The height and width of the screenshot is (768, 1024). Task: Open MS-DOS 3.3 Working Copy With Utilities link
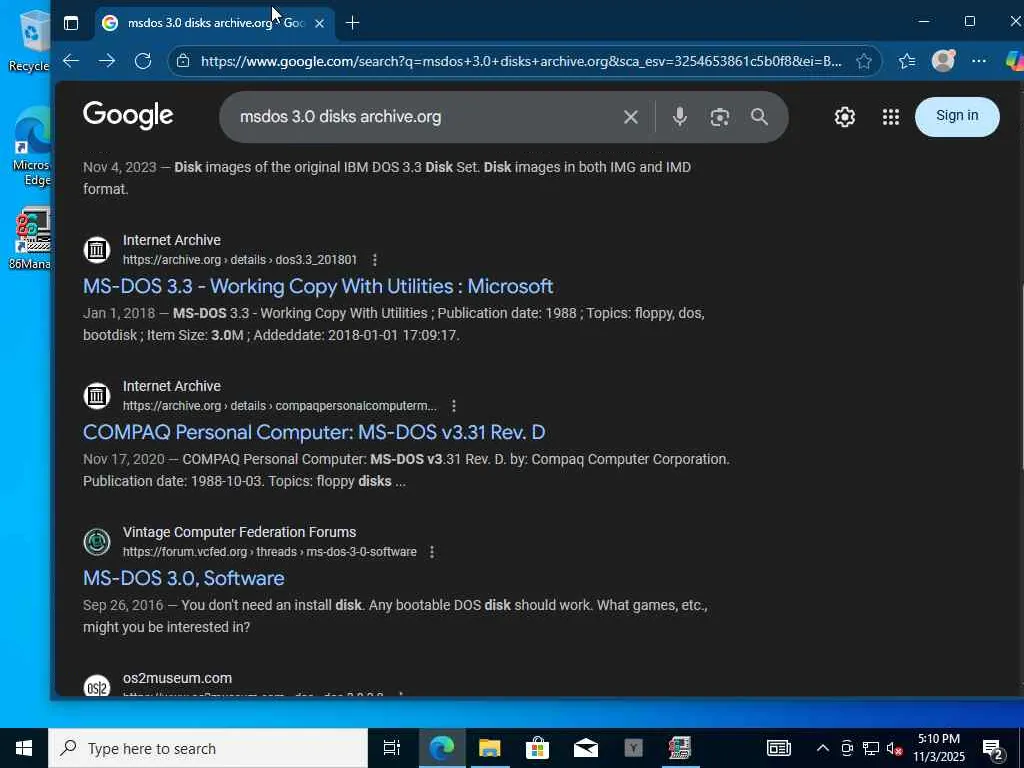(318, 286)
